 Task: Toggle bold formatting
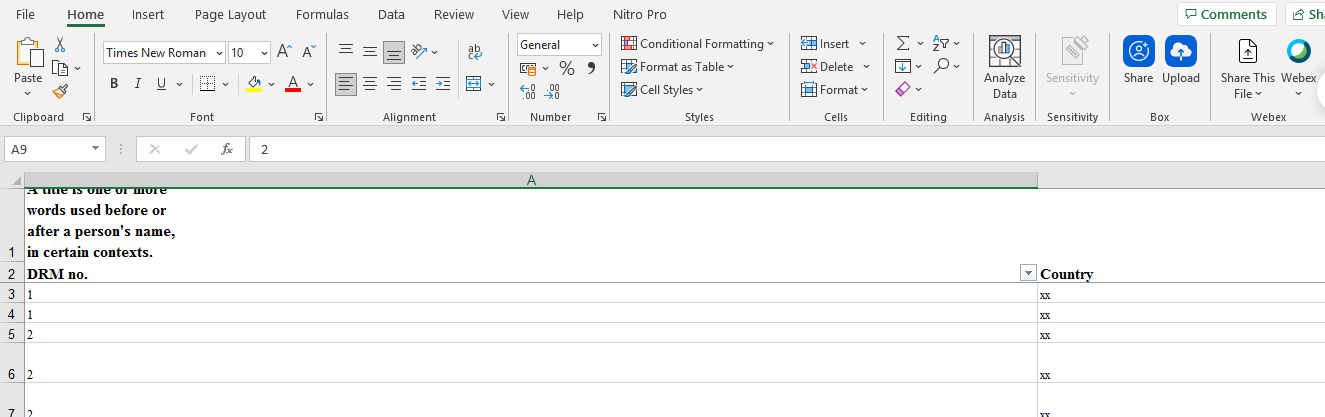114,84
